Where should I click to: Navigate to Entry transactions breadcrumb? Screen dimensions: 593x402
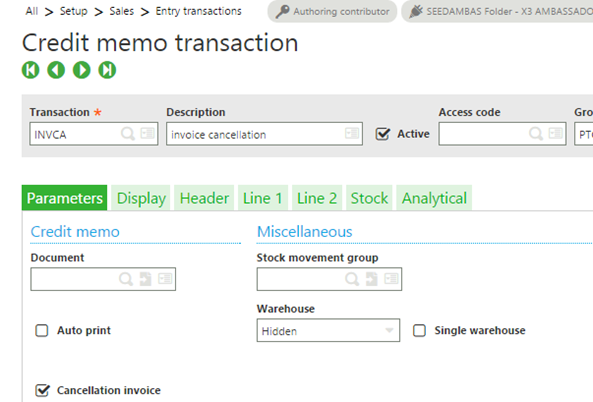coord(199,11)
